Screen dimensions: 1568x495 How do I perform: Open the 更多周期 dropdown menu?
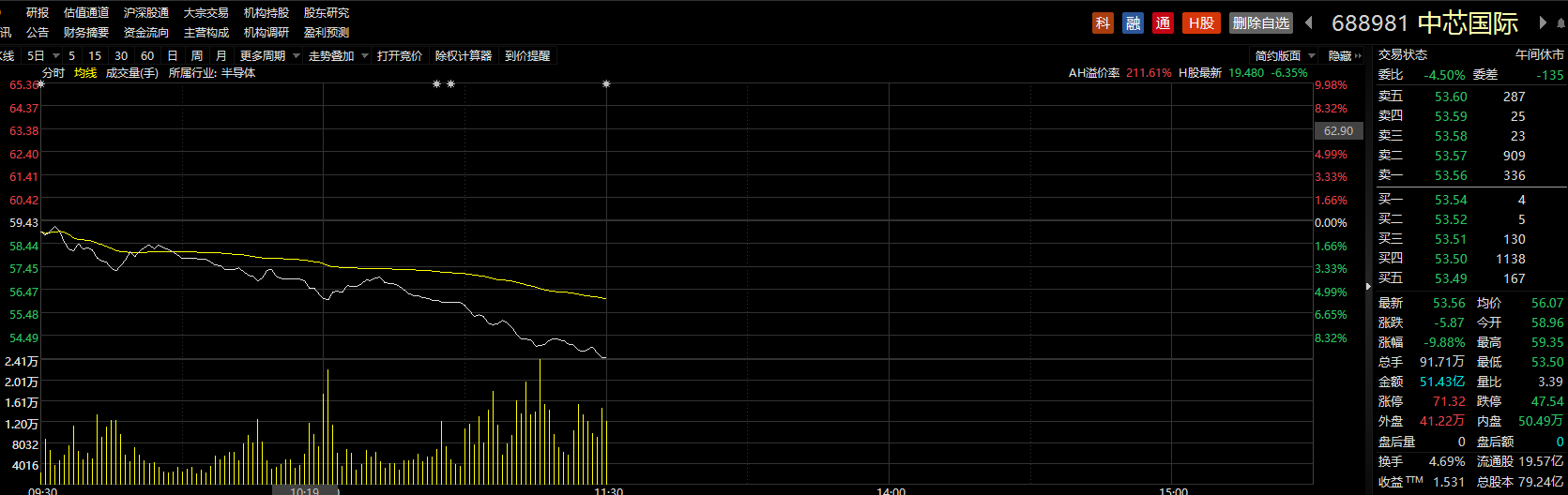pos(269,56)
